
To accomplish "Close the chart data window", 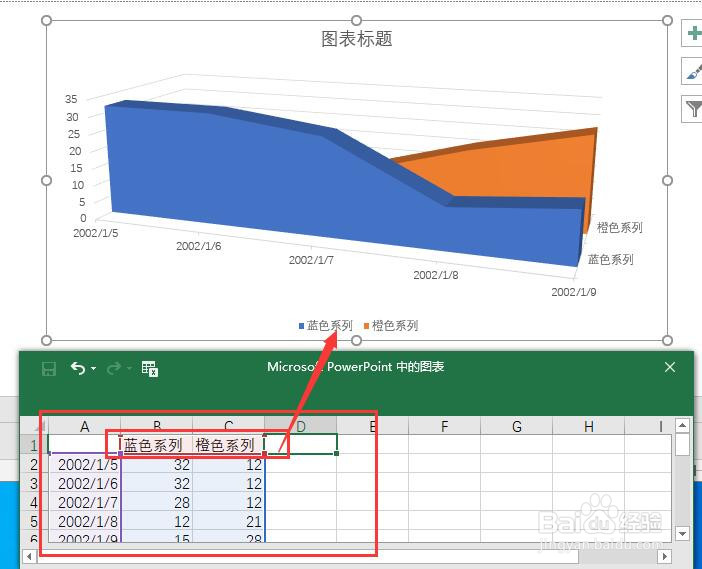I will coord(670,367).
